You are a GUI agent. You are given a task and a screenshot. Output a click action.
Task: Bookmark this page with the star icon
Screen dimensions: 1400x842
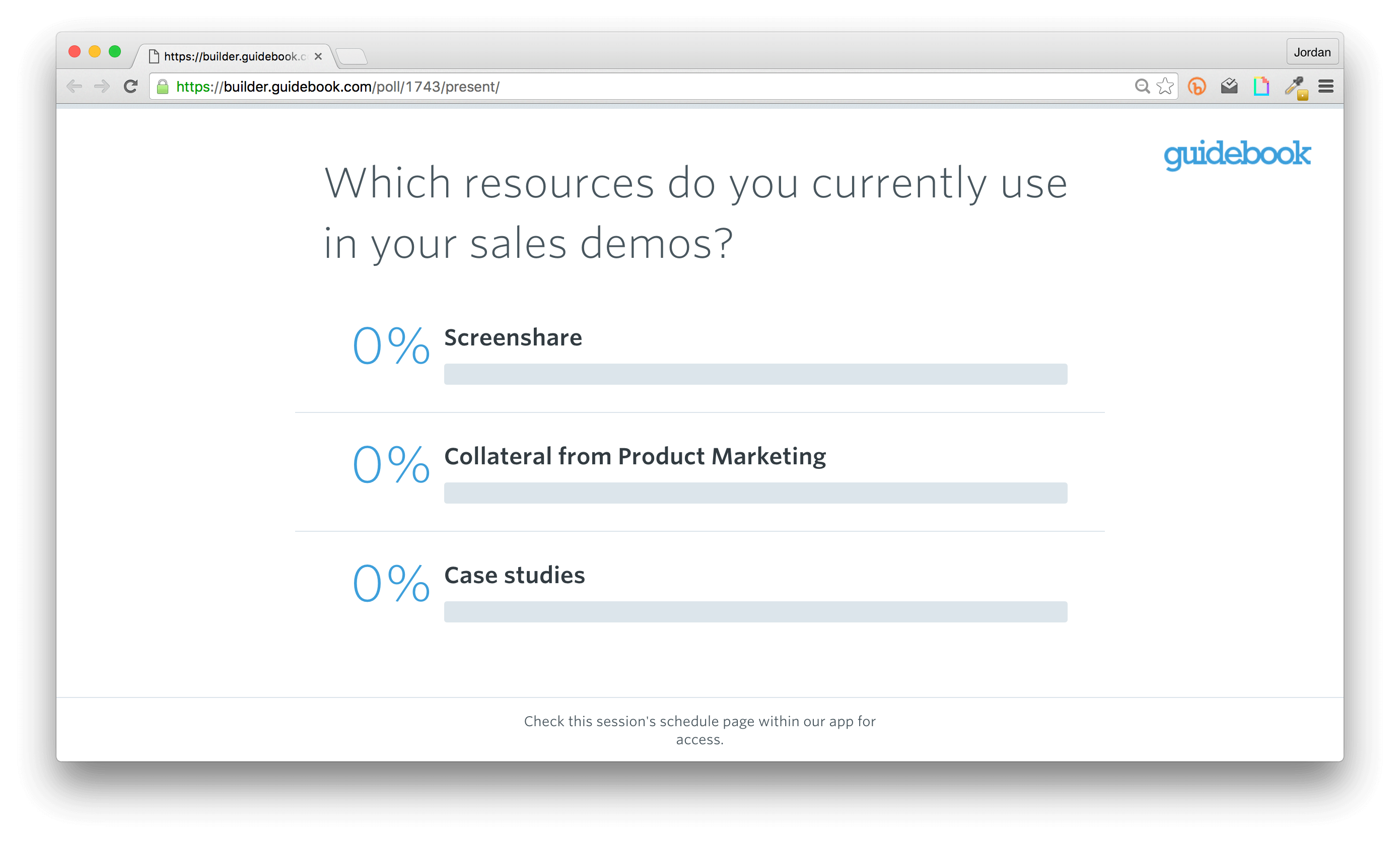[1166, 86]
